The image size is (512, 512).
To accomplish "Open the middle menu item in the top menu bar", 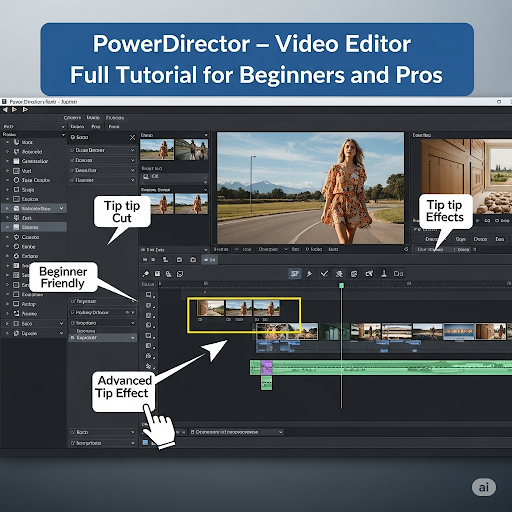I will click(x=93, y=118).
